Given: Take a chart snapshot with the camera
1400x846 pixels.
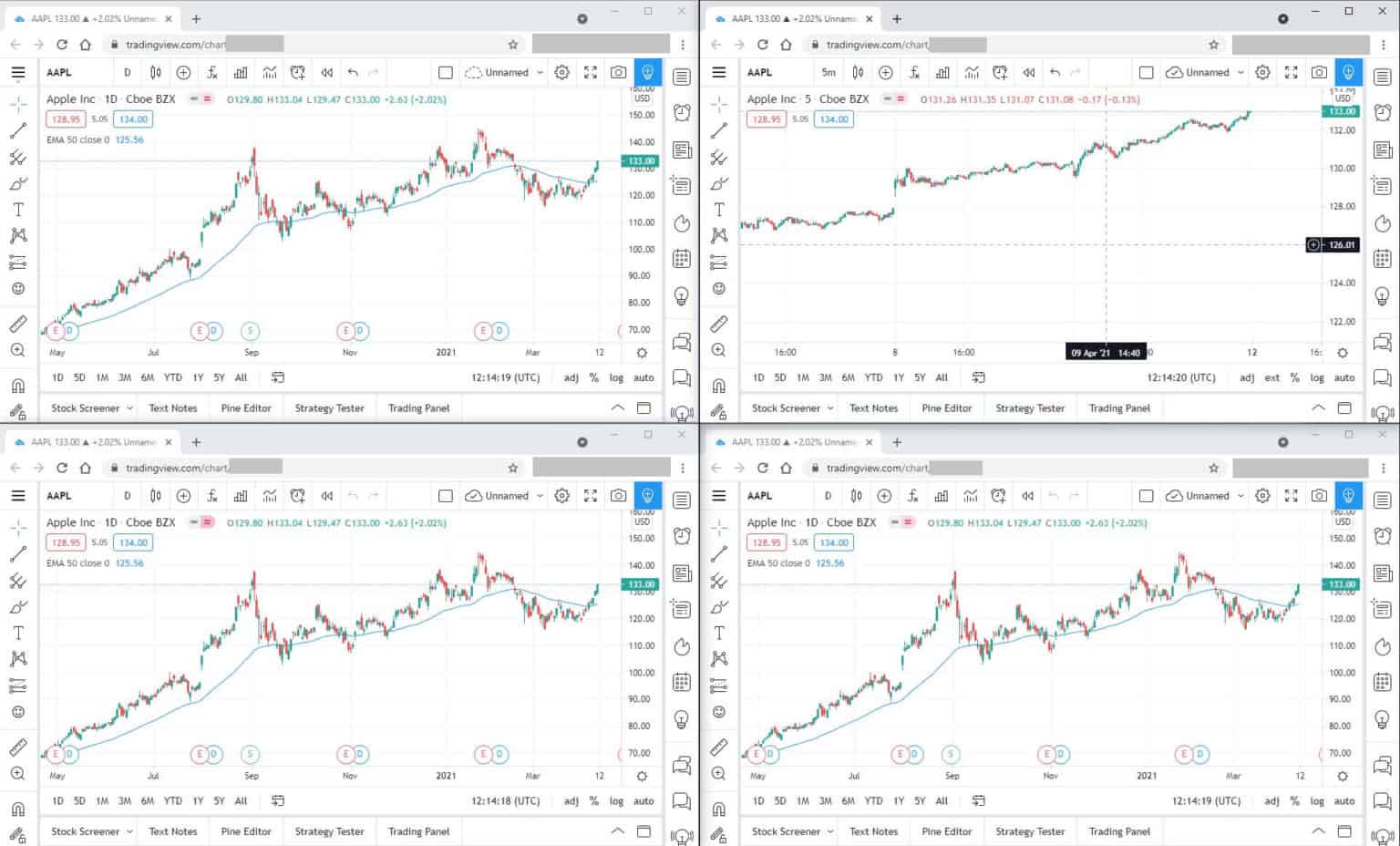Looking at the screenshot, I should click(618, 72).
